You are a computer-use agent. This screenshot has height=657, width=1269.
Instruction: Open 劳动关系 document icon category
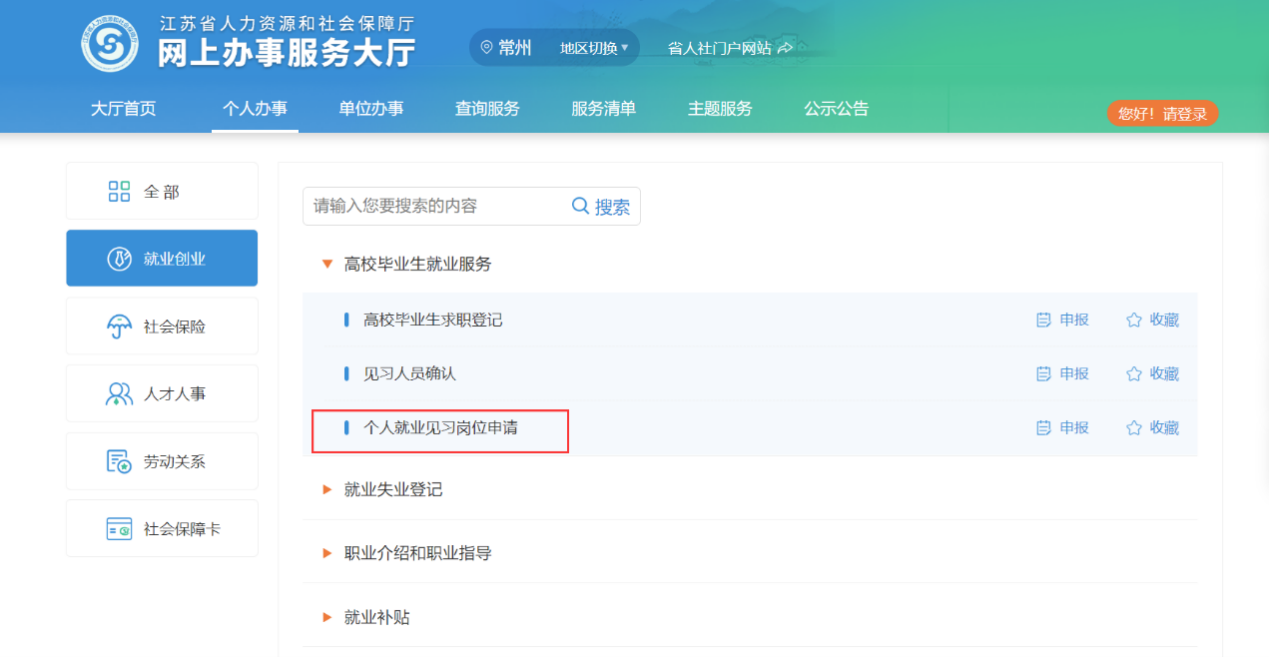(119, 462)
